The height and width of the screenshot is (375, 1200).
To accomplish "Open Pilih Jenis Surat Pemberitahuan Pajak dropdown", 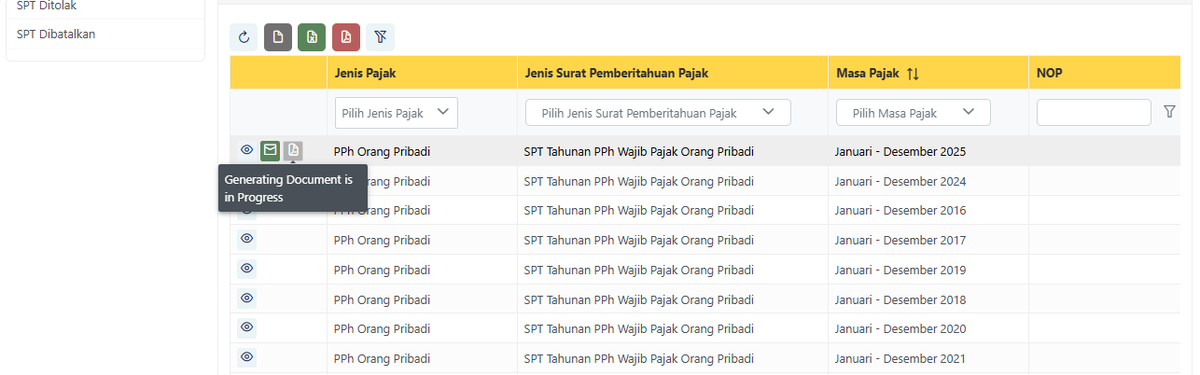I will pyautogui.click(x=658, y=113).
